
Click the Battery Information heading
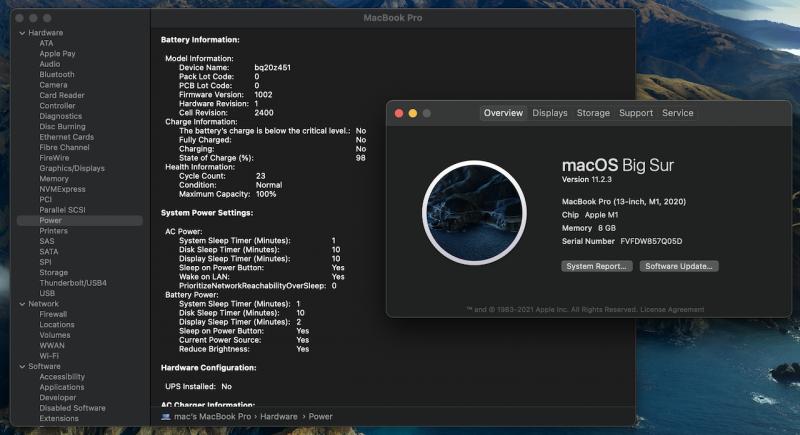click(x=200, y=40)
